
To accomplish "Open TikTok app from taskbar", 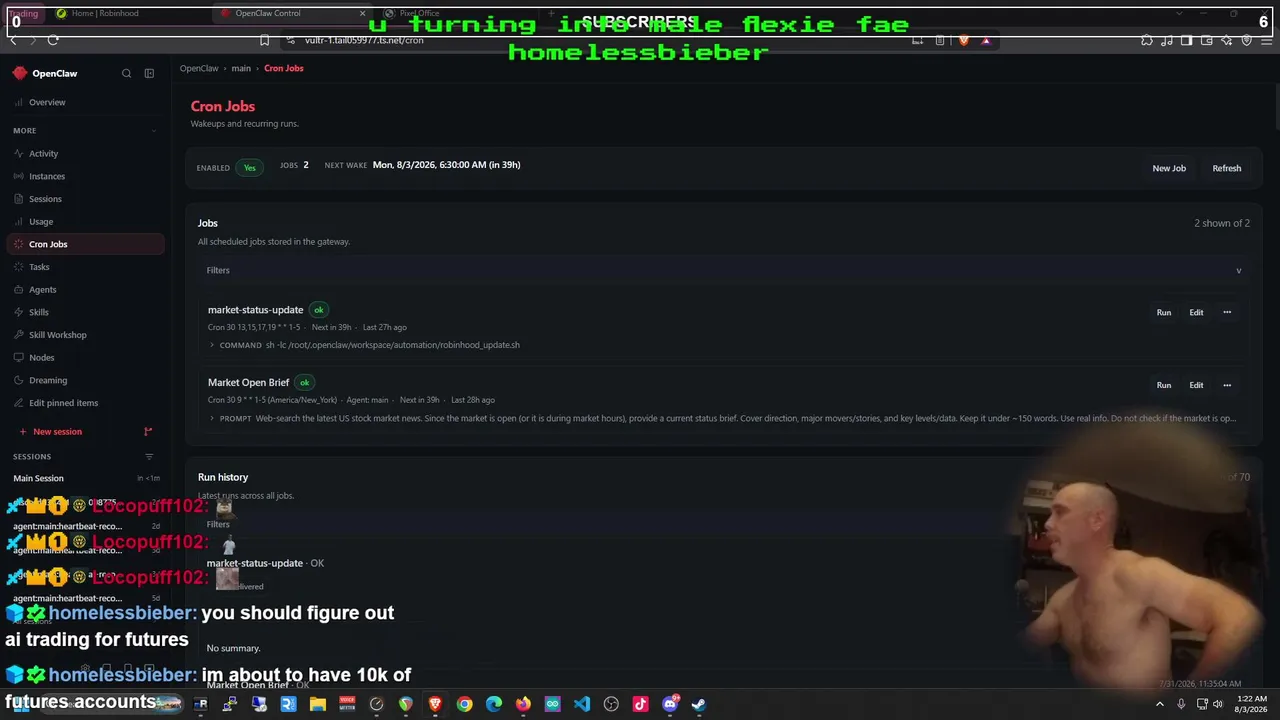I will click(x=641, y=704).
